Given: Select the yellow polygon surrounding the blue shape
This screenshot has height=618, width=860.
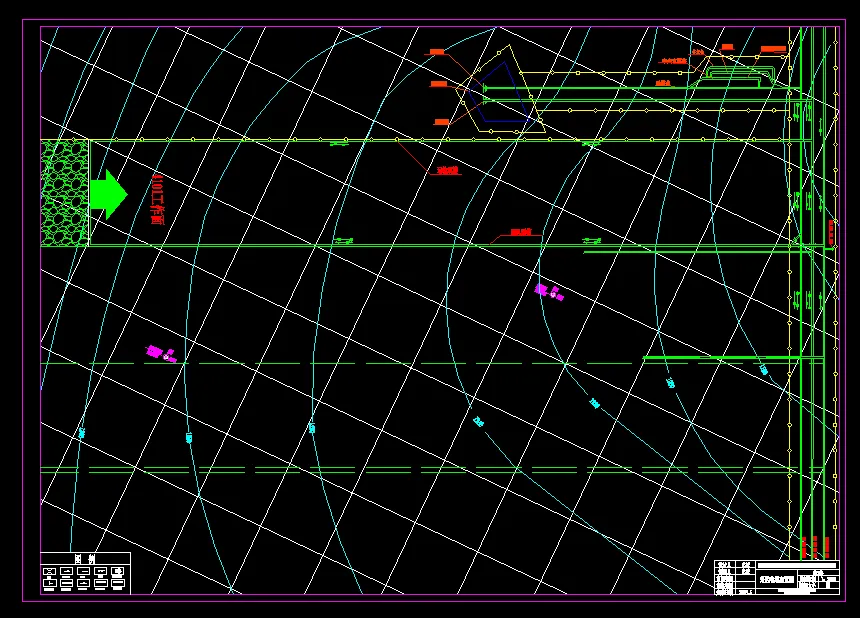Looking at the screenshot, I should tap(500, 90).
